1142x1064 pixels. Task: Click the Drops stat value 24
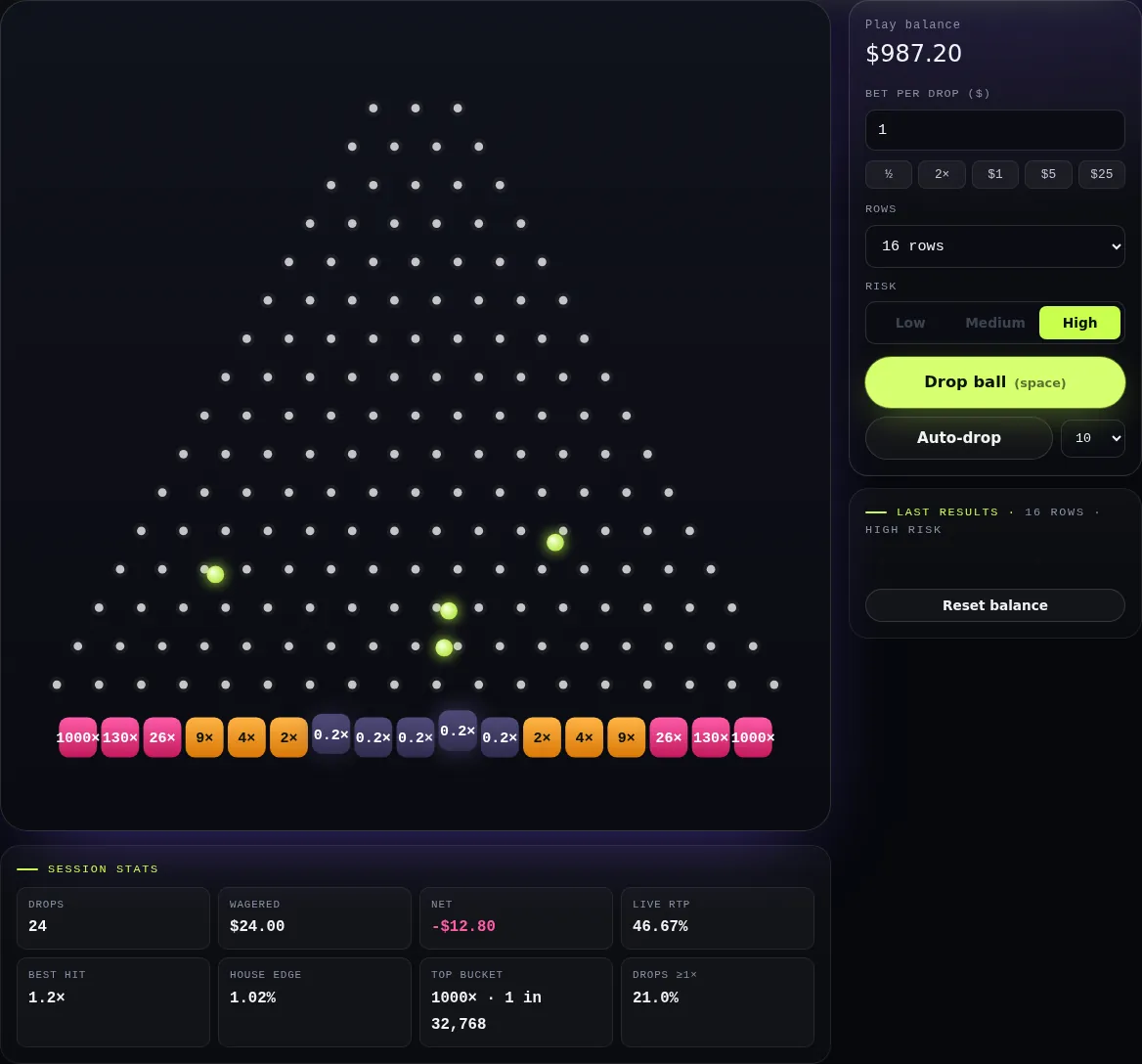pyautogui.click(x=37, y=926)
